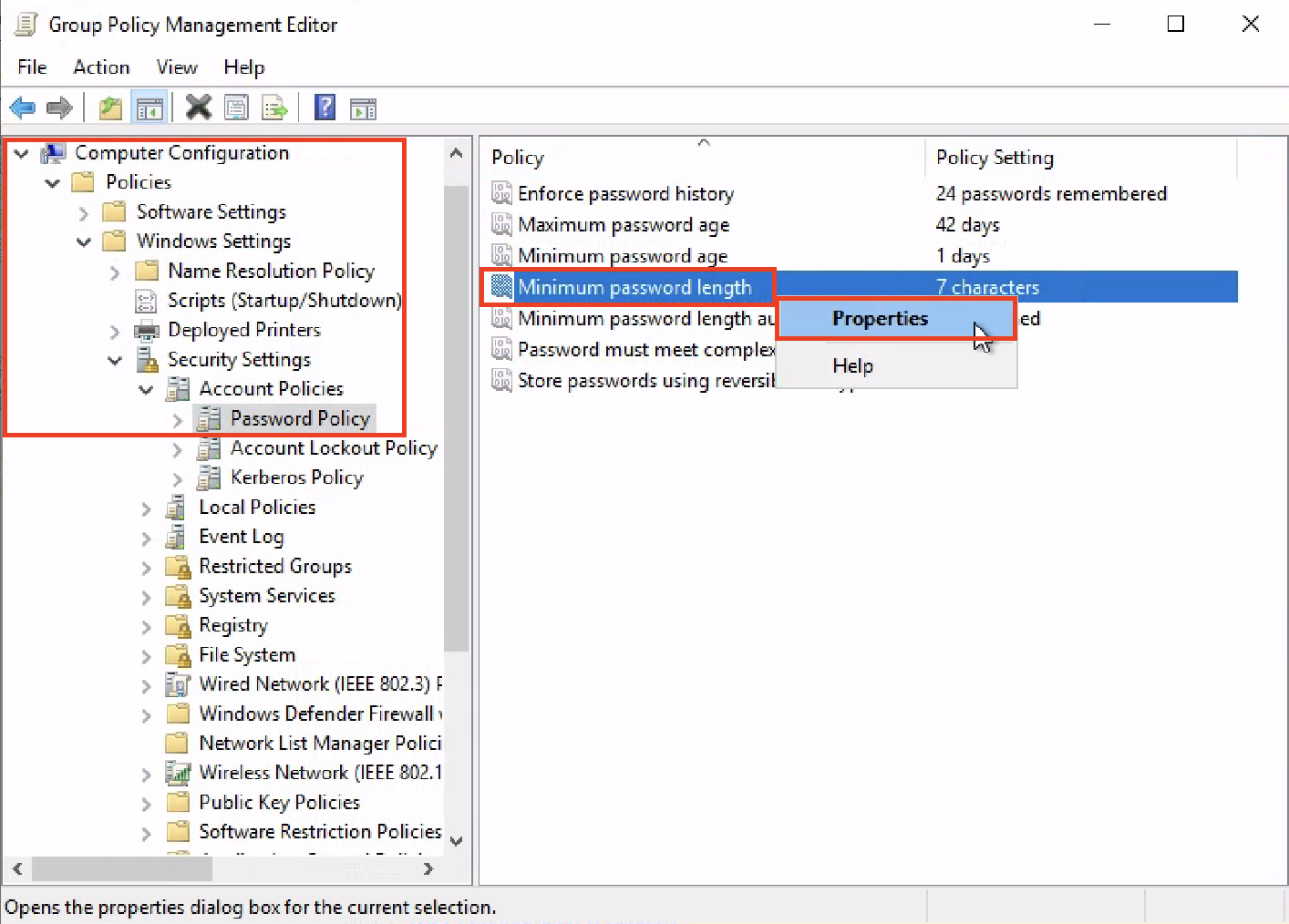This screenshot has width=1289, height=924.
Task: Click the Kerberos Policy node icon
Action: 209,477
